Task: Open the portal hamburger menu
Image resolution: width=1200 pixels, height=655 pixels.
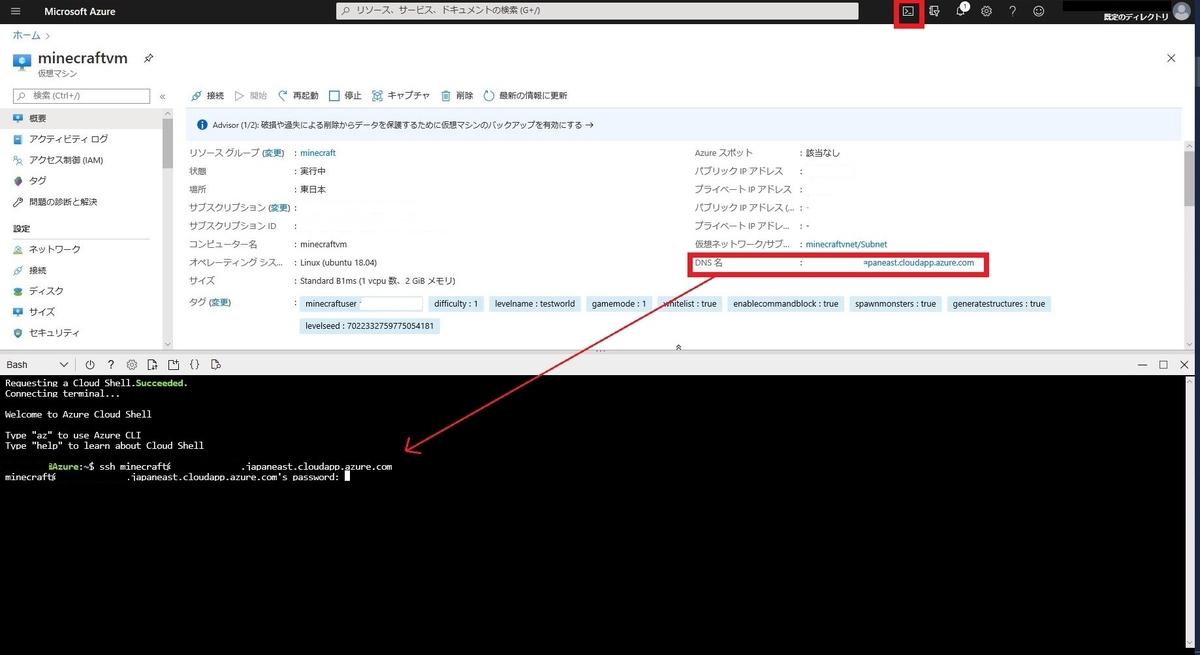Action: (x=15, y=11)
